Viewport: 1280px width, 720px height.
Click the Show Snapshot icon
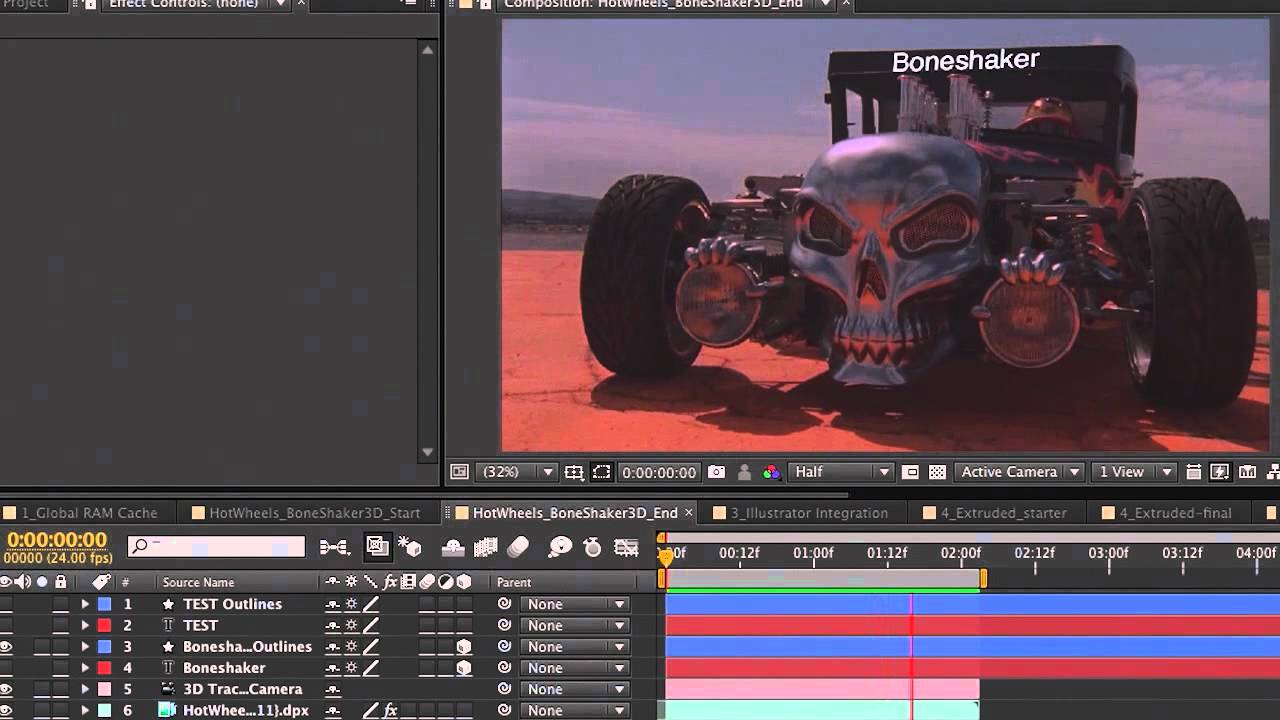(744, 472)
